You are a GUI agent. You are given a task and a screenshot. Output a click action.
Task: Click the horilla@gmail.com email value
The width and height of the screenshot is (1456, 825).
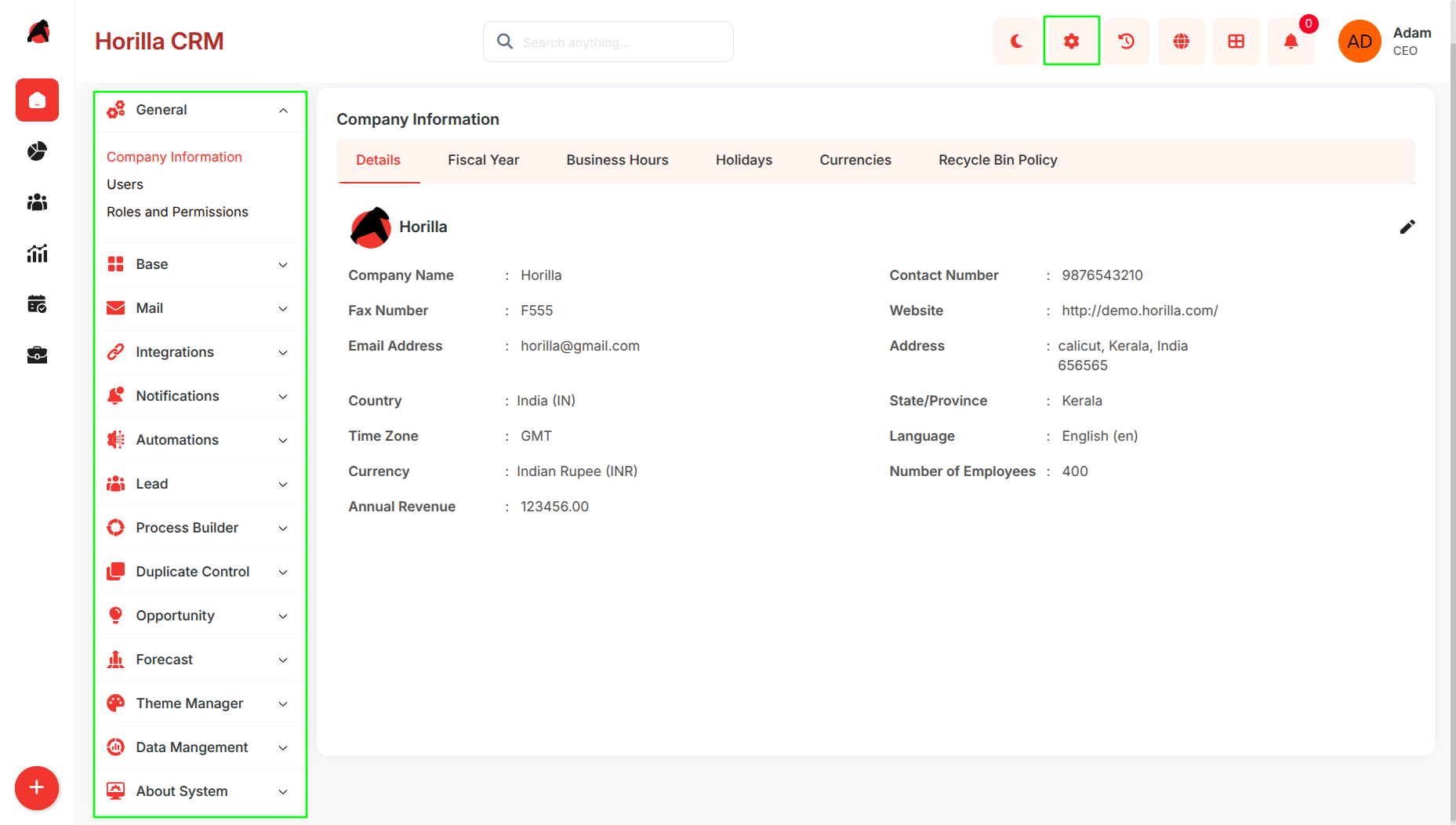coord(580,346)
